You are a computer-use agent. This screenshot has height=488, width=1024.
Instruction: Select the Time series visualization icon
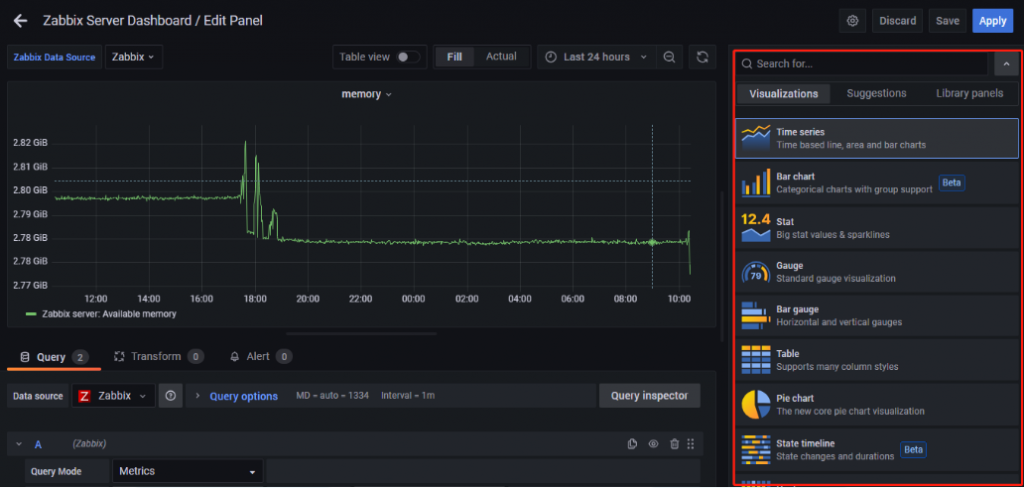(756, 138)
